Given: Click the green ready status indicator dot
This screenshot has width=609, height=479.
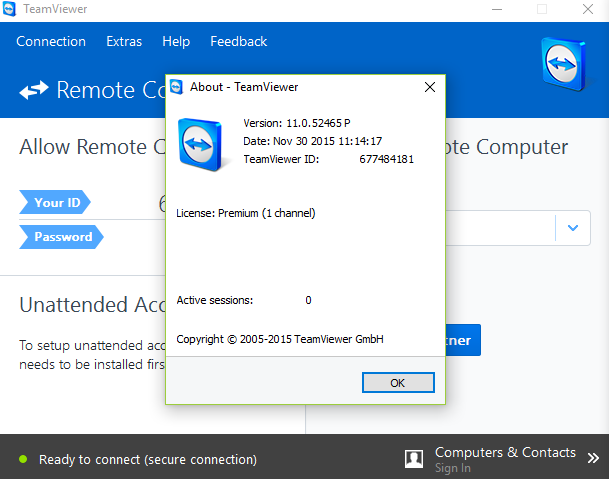Looking at the screenshot, I should coord(23,459).
